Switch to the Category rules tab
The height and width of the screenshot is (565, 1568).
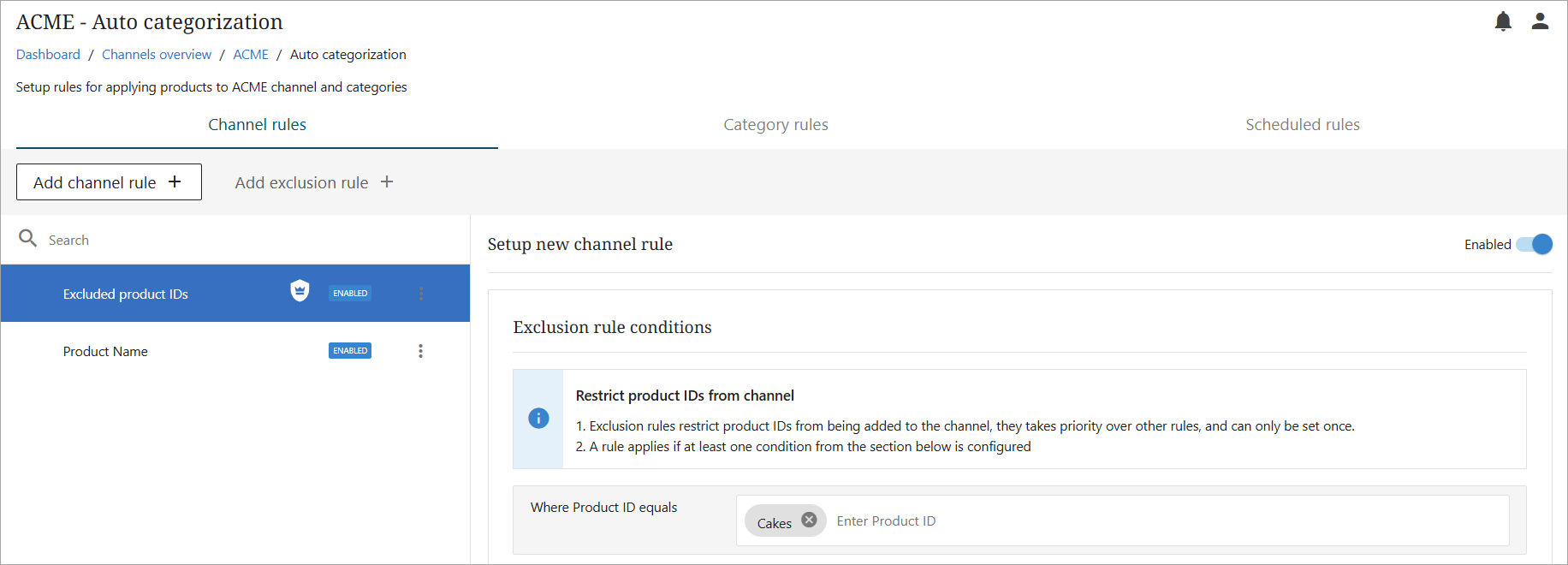(x=775, y=125)
